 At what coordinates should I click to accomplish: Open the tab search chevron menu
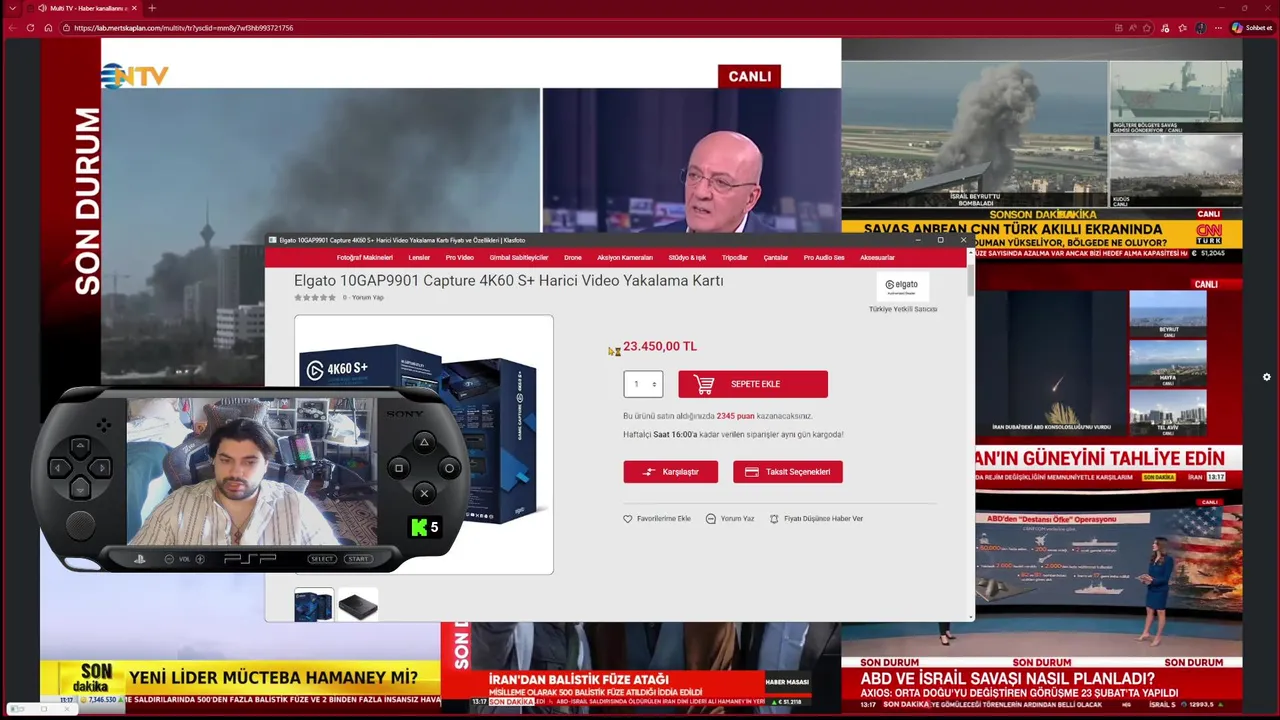pyautogui.click(x=12, y=8)
